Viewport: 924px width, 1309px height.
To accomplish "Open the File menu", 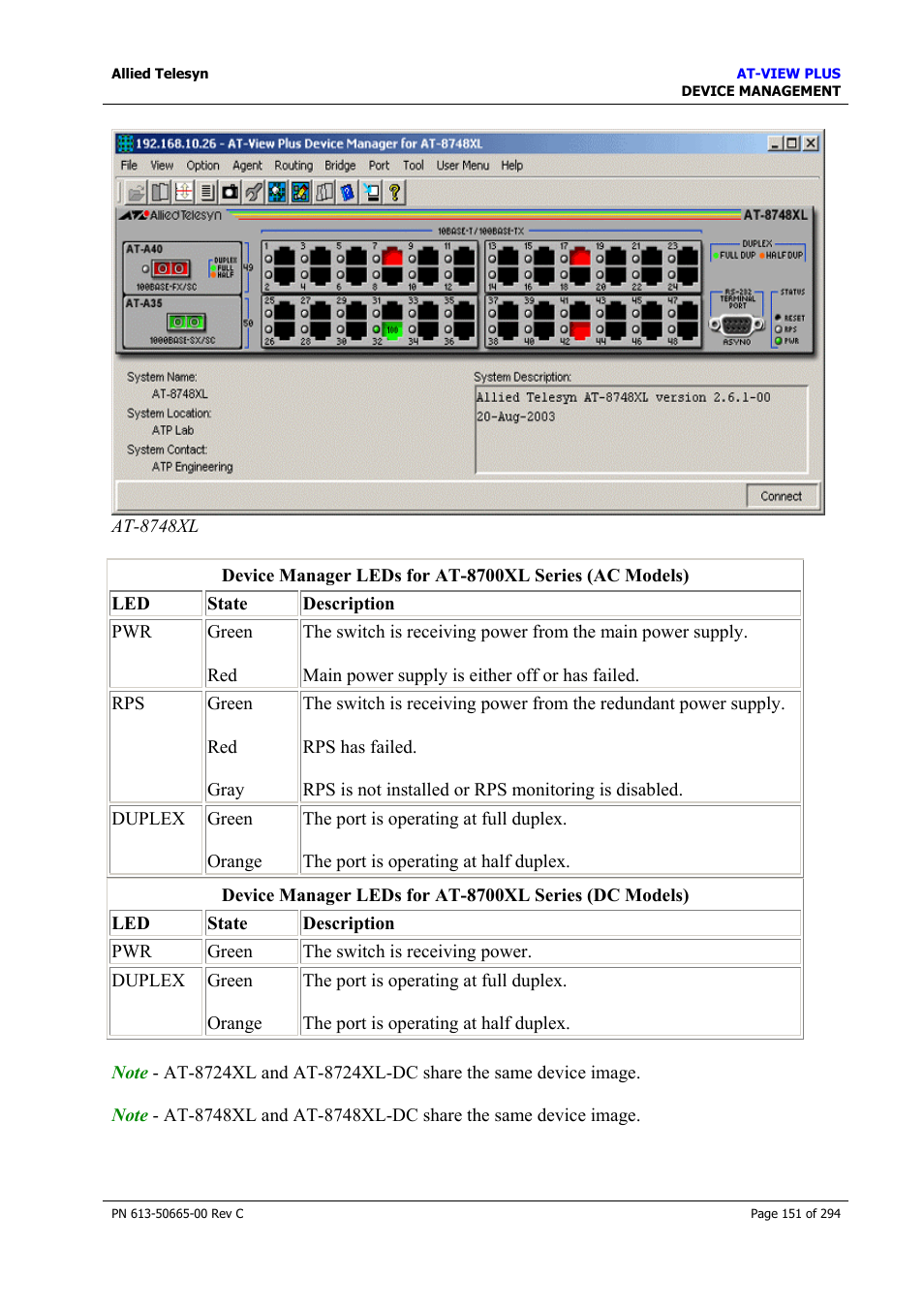I will click(x=129, y=166).
